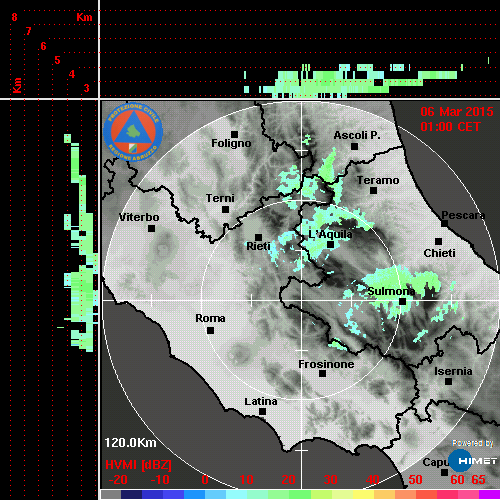Click the Protezione Civile Abruzzo logo
Screen dimensions: 500x500
pyautogui.click(x=133, y=132)
